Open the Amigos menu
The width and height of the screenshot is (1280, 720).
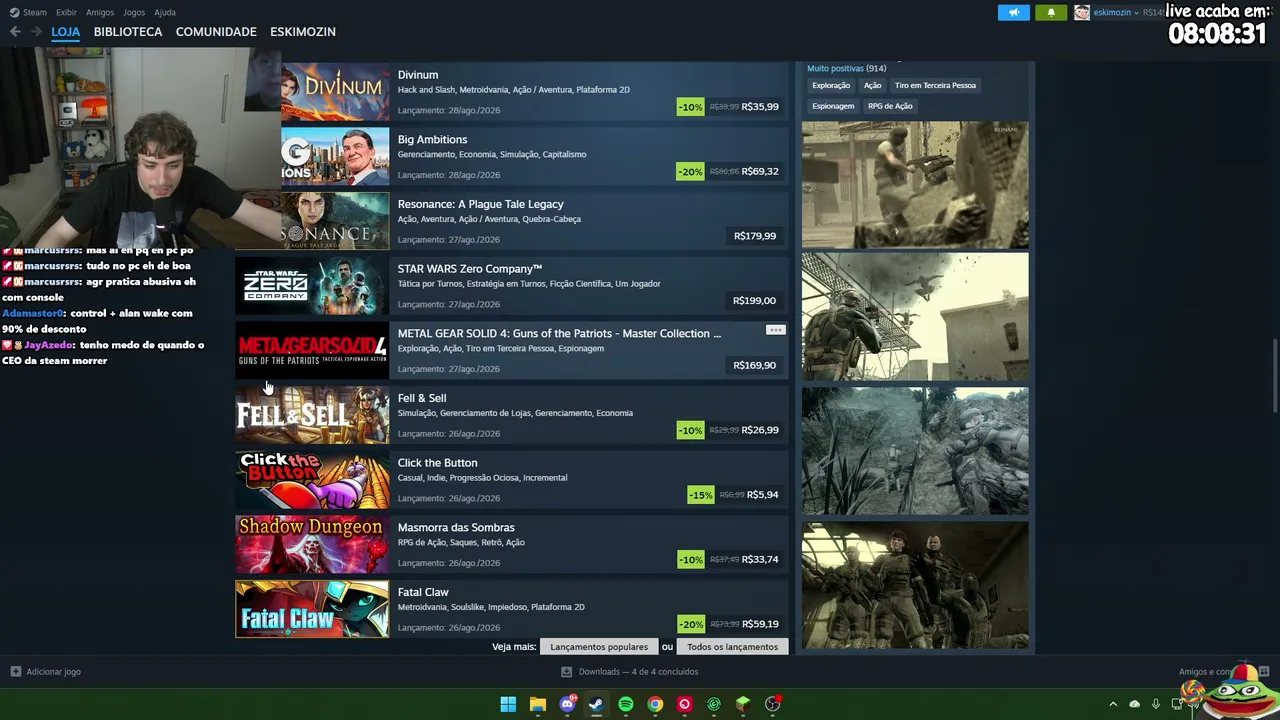(100, 12)
